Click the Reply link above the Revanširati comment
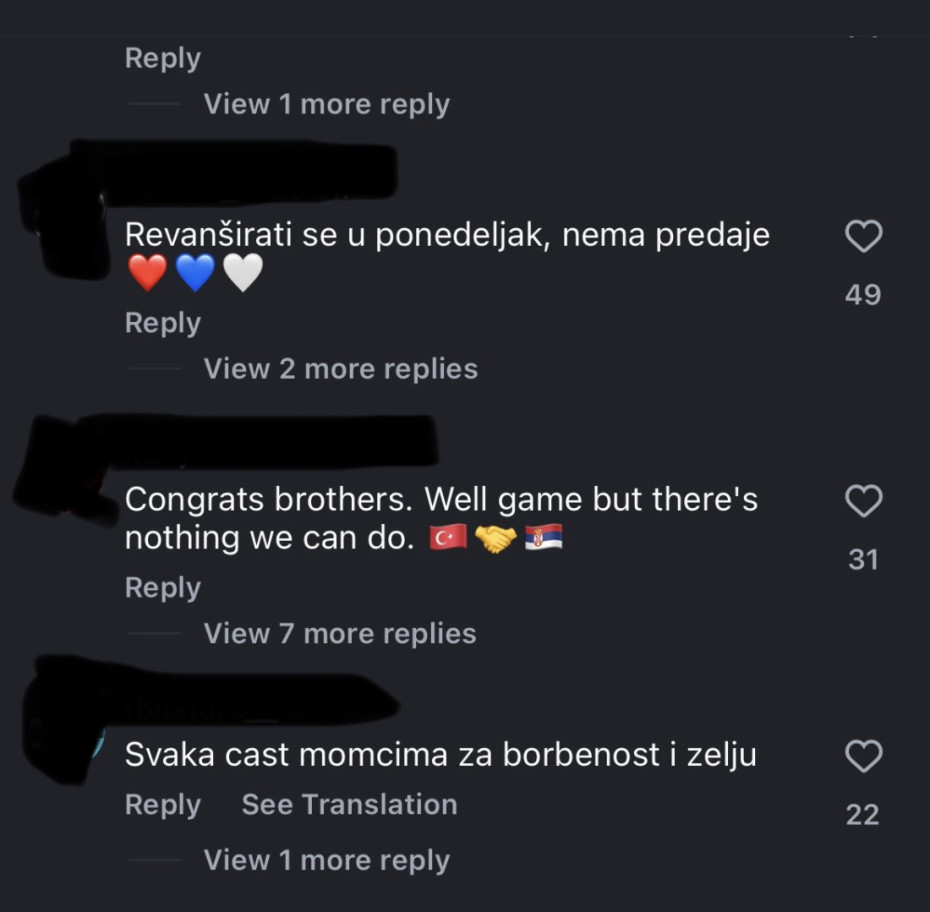 [162, 58]
